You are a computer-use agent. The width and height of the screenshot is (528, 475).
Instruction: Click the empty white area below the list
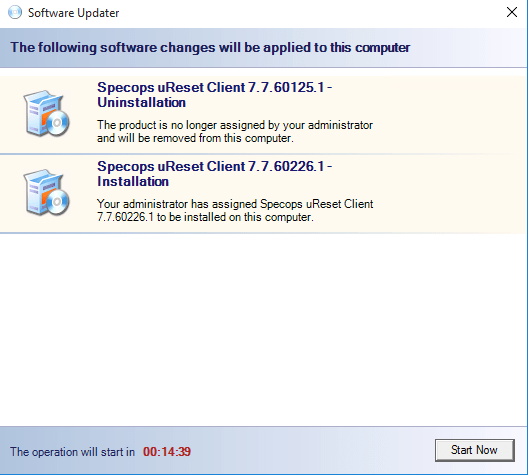tap(263, 330)
